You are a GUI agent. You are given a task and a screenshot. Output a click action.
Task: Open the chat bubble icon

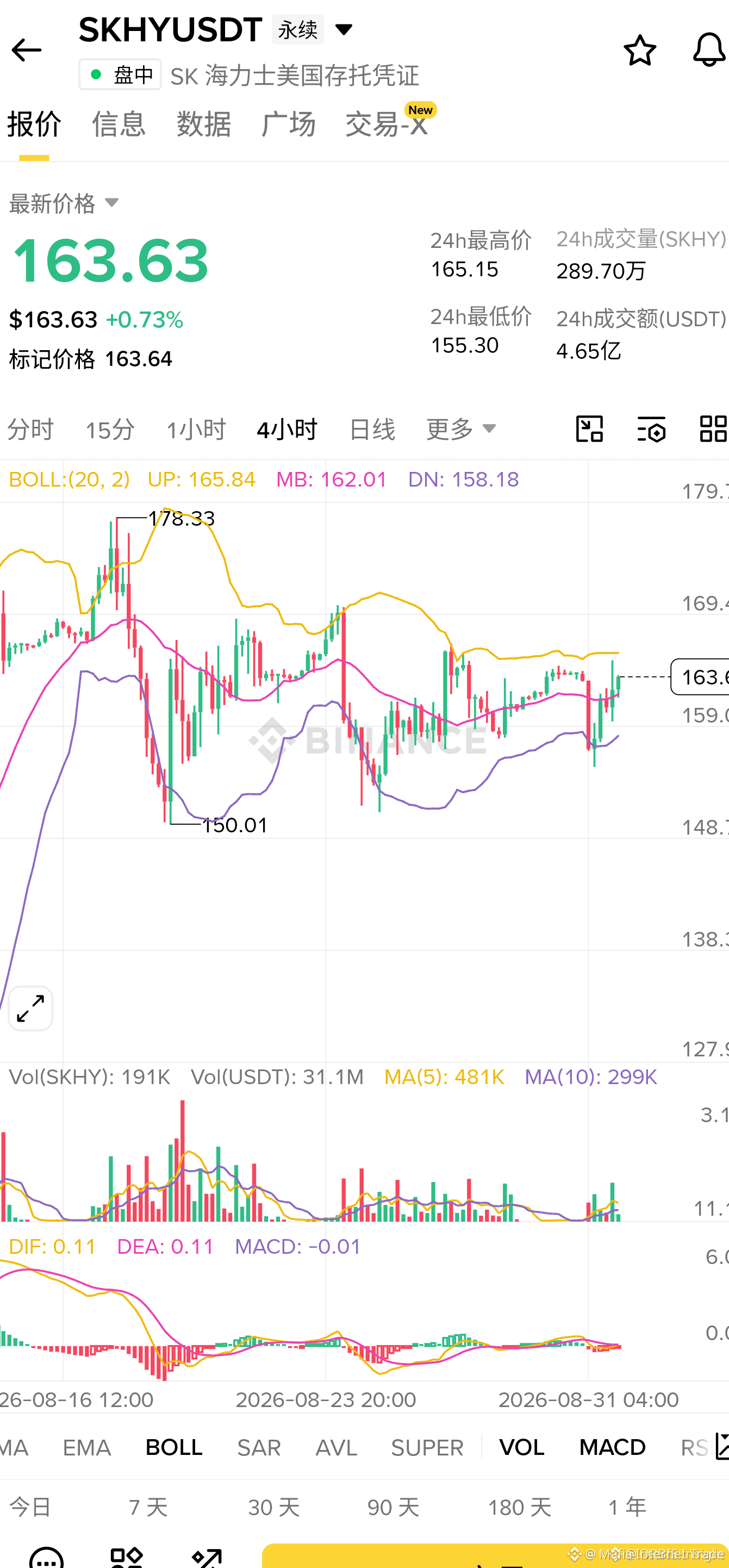pos(46,1557)
